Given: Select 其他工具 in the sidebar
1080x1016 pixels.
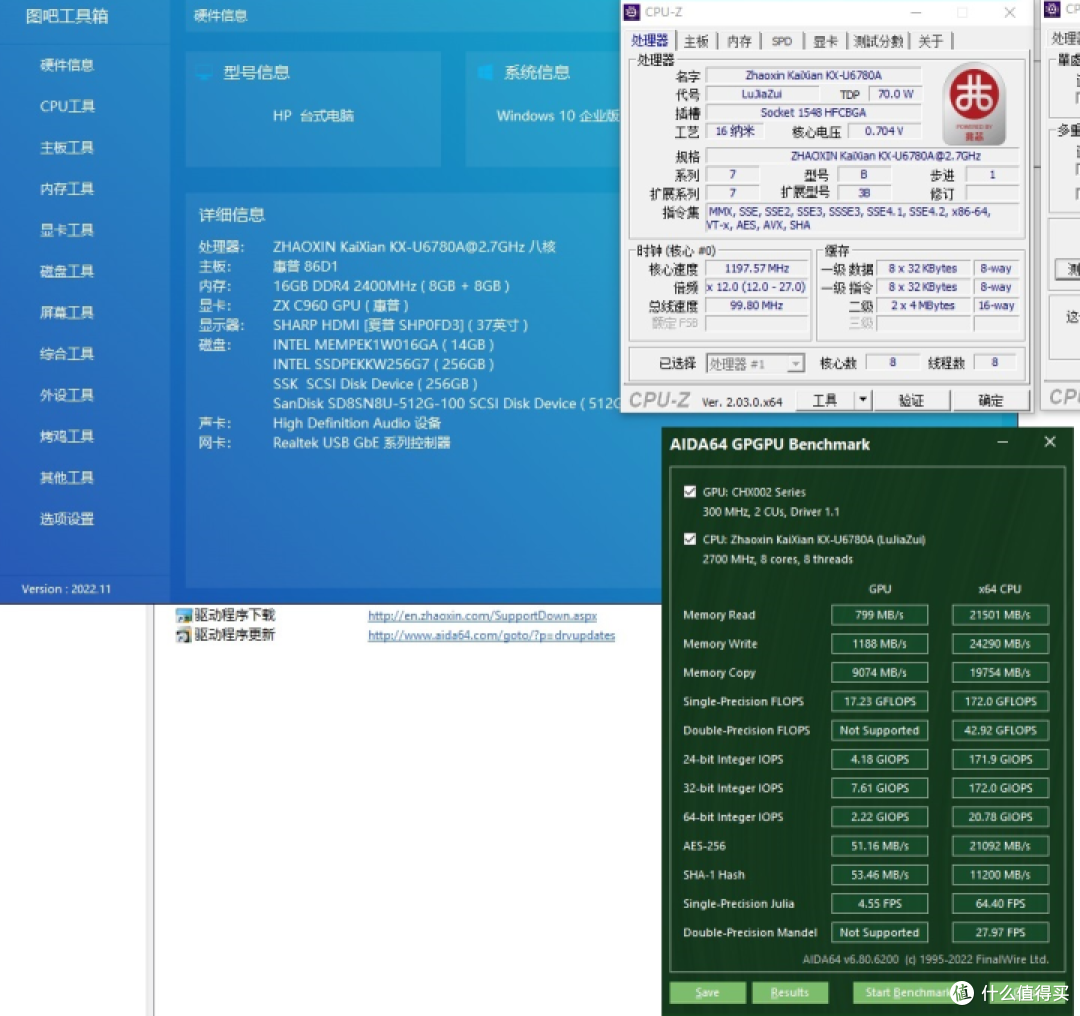Looking at the screenshot, I should coord(67,477).
